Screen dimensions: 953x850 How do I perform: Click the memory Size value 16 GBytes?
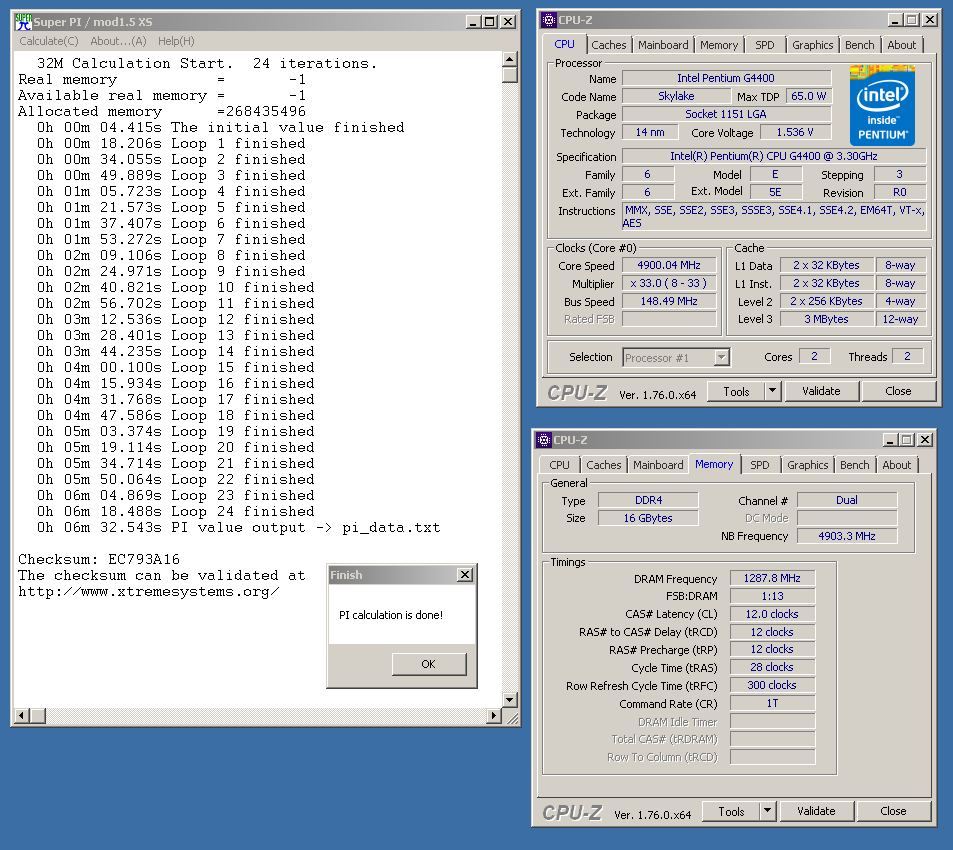tap(648, 518)
